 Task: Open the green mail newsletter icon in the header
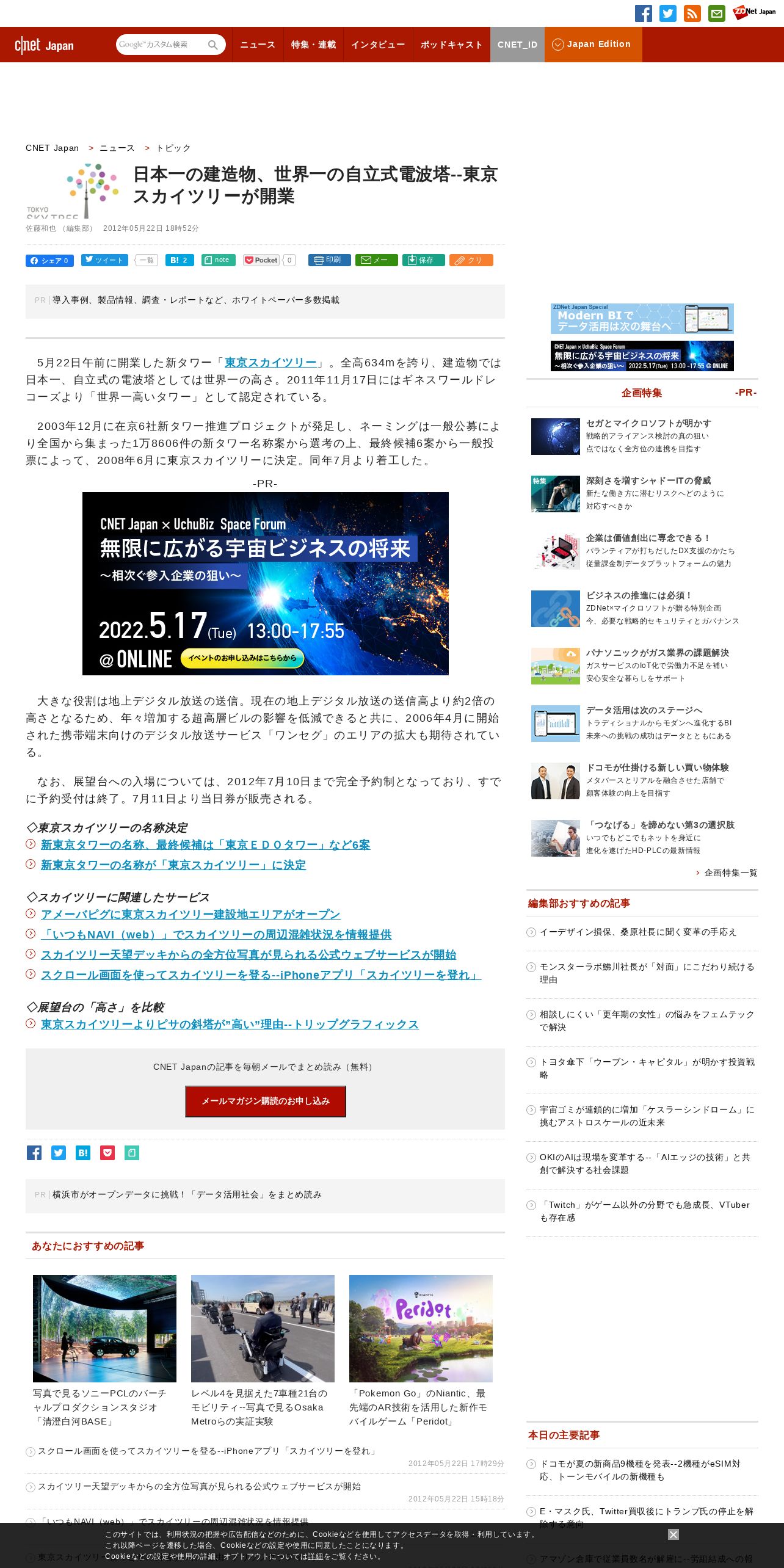[716, 13]
